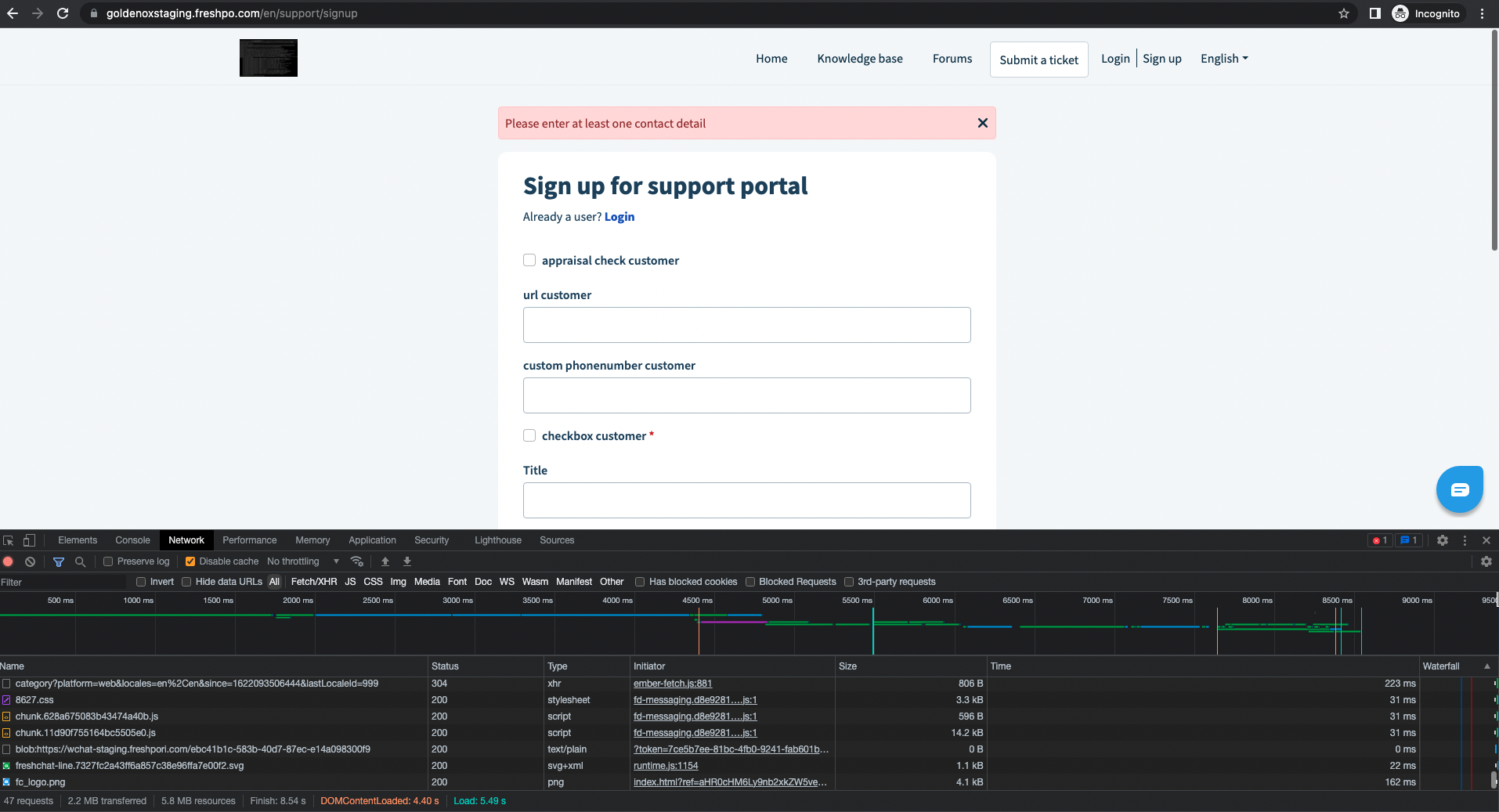Switch to the Console tab
The image size is (1499, 812).
pos(132,540)
